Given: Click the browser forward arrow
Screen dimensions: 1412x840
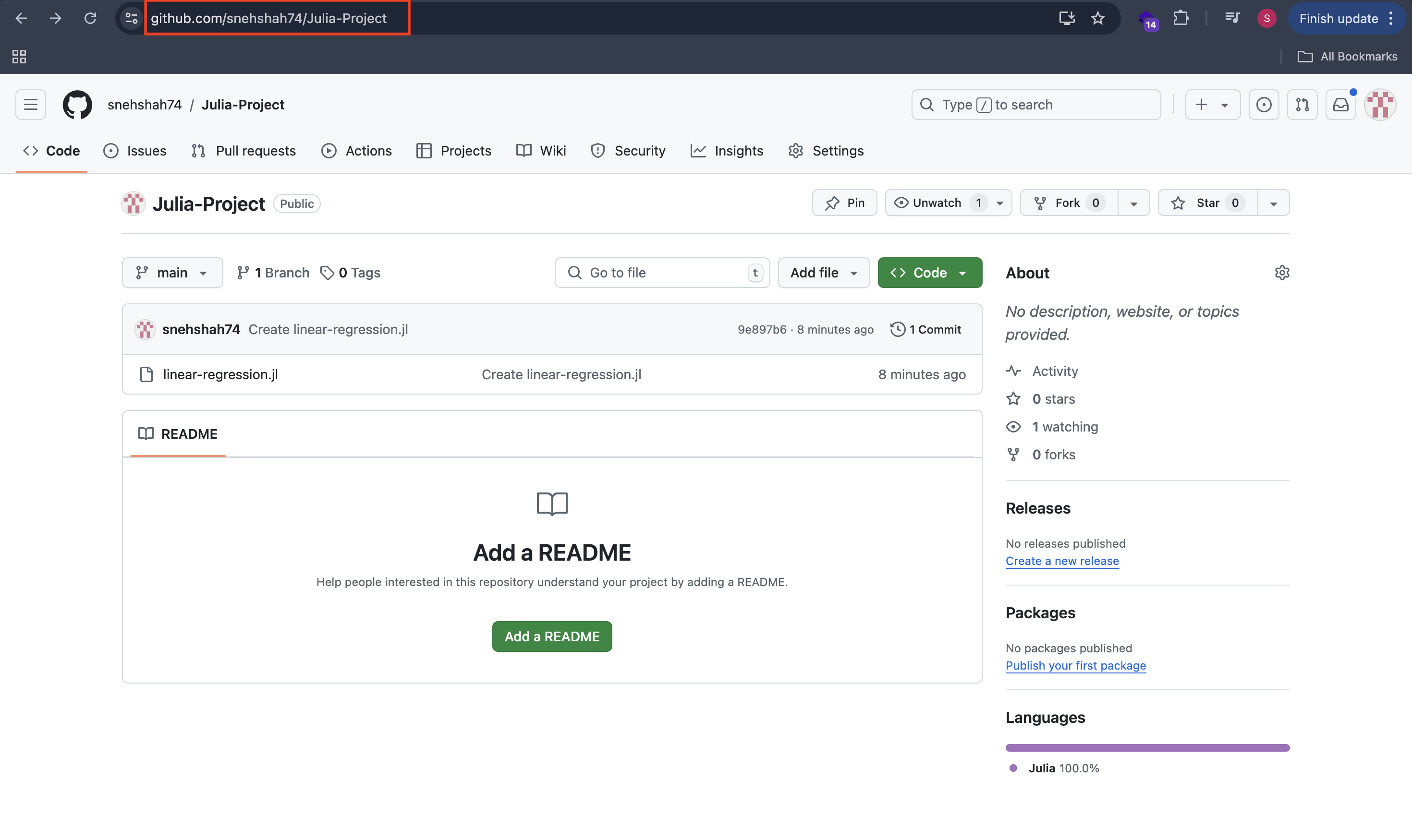Looking at the screenshot, I should point(55,18).
